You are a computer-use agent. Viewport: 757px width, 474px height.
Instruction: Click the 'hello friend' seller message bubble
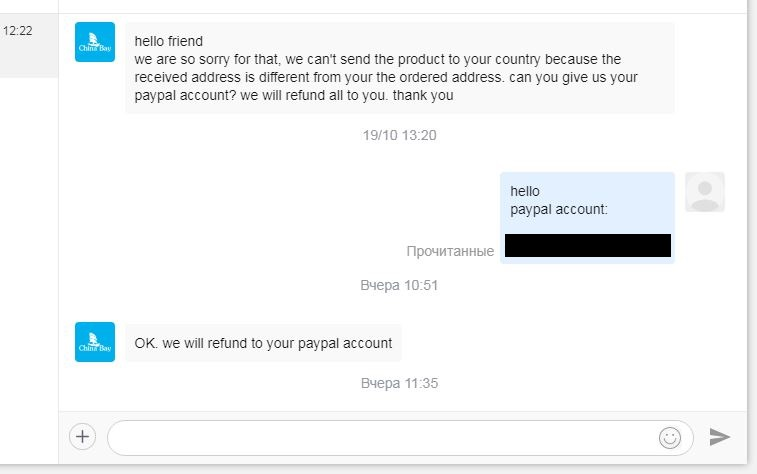[x=400, y=68]
